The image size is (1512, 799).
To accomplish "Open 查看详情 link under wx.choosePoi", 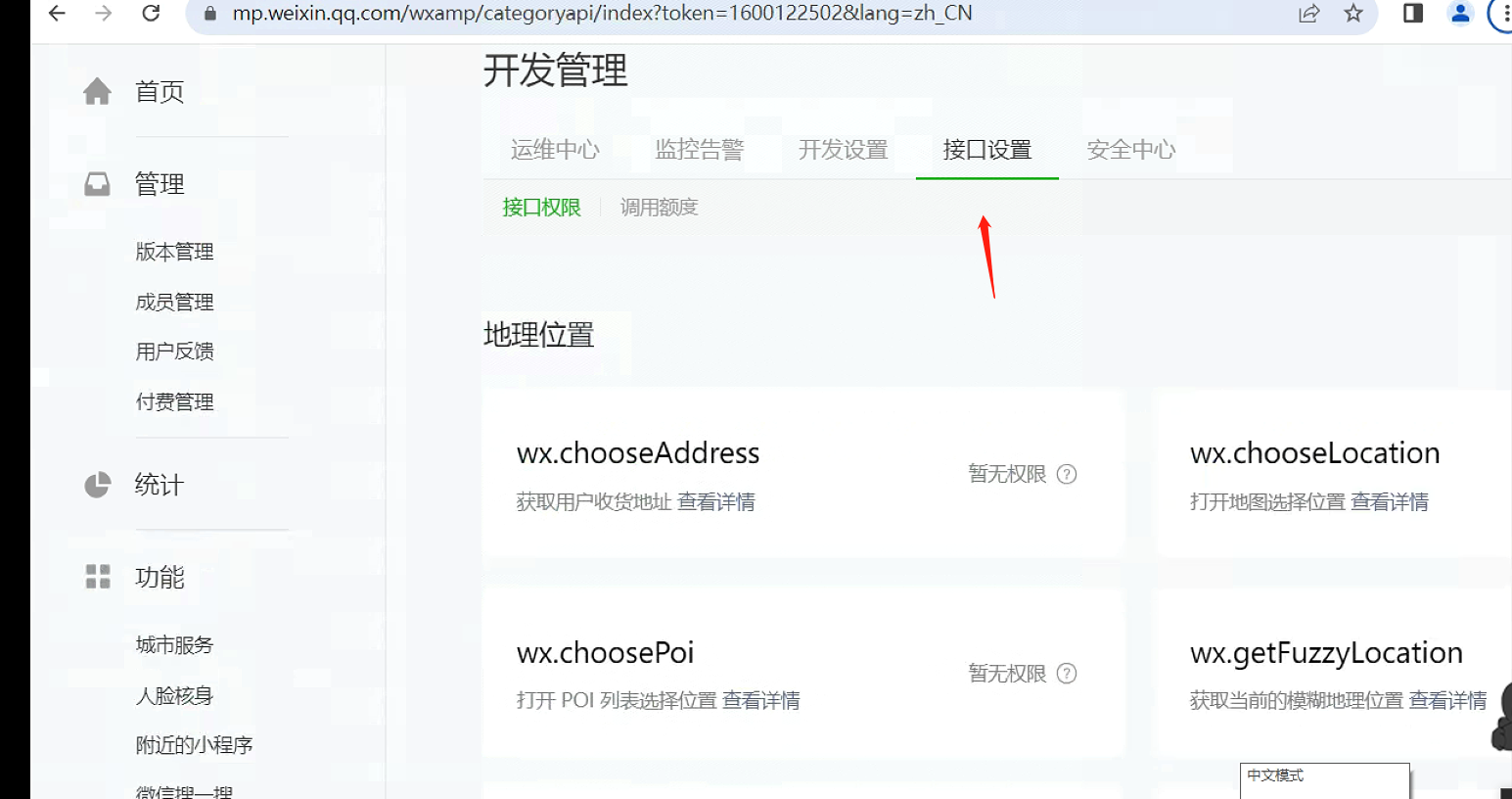I will click(x=760, y=700).
